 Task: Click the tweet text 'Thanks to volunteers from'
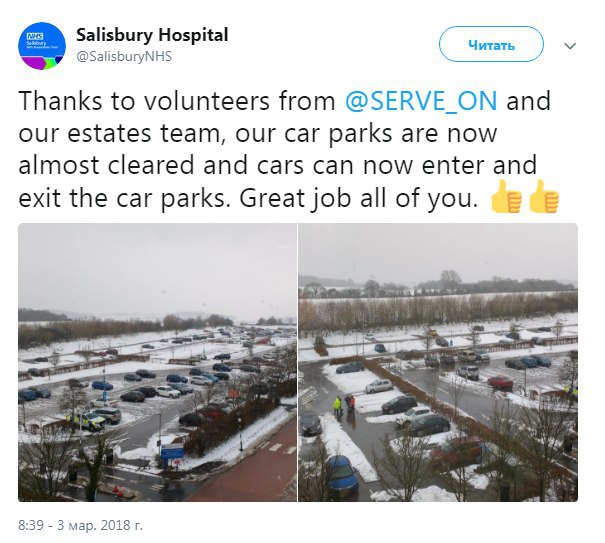click(x=177, y=101)
